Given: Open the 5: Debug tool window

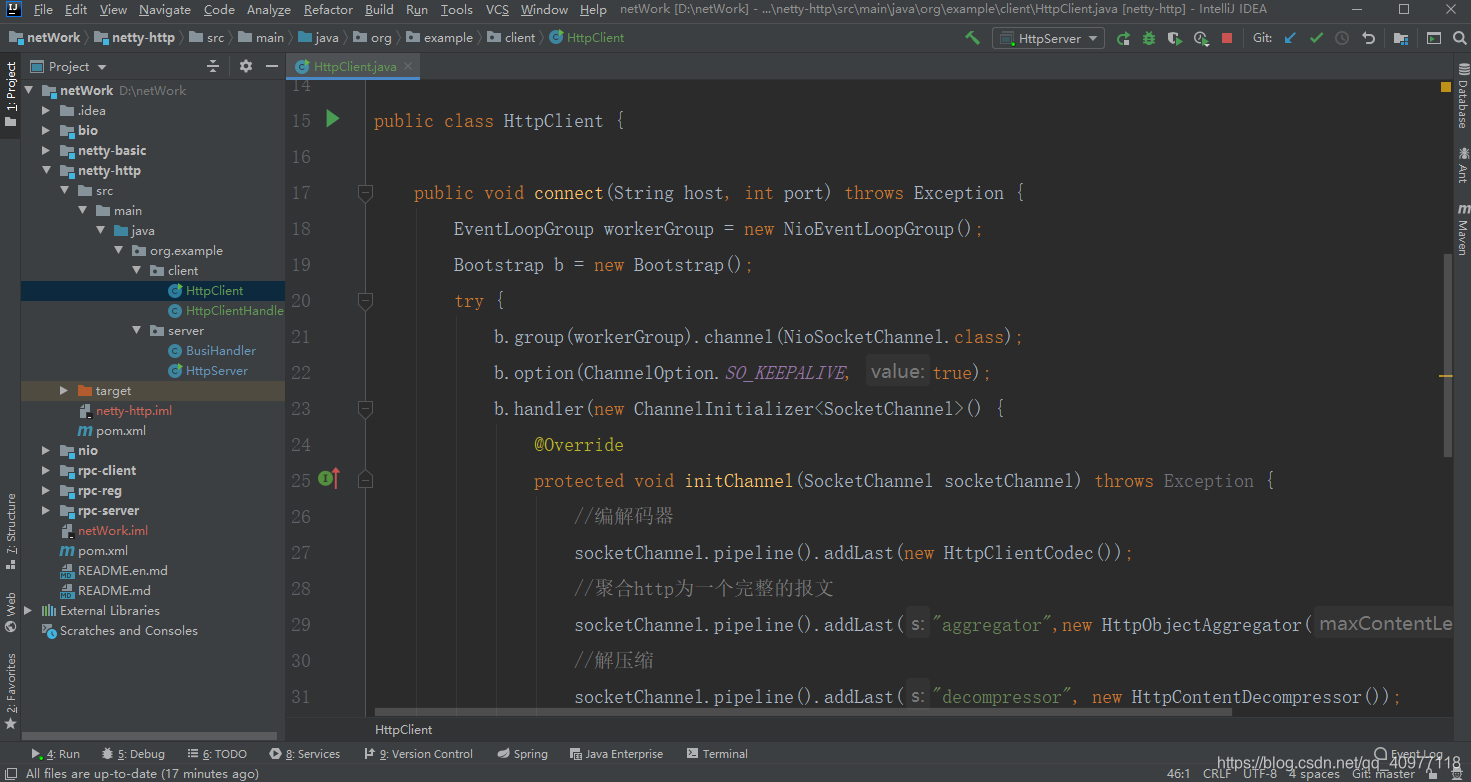Looking at the screenshot, I should (x=132, y=754).
